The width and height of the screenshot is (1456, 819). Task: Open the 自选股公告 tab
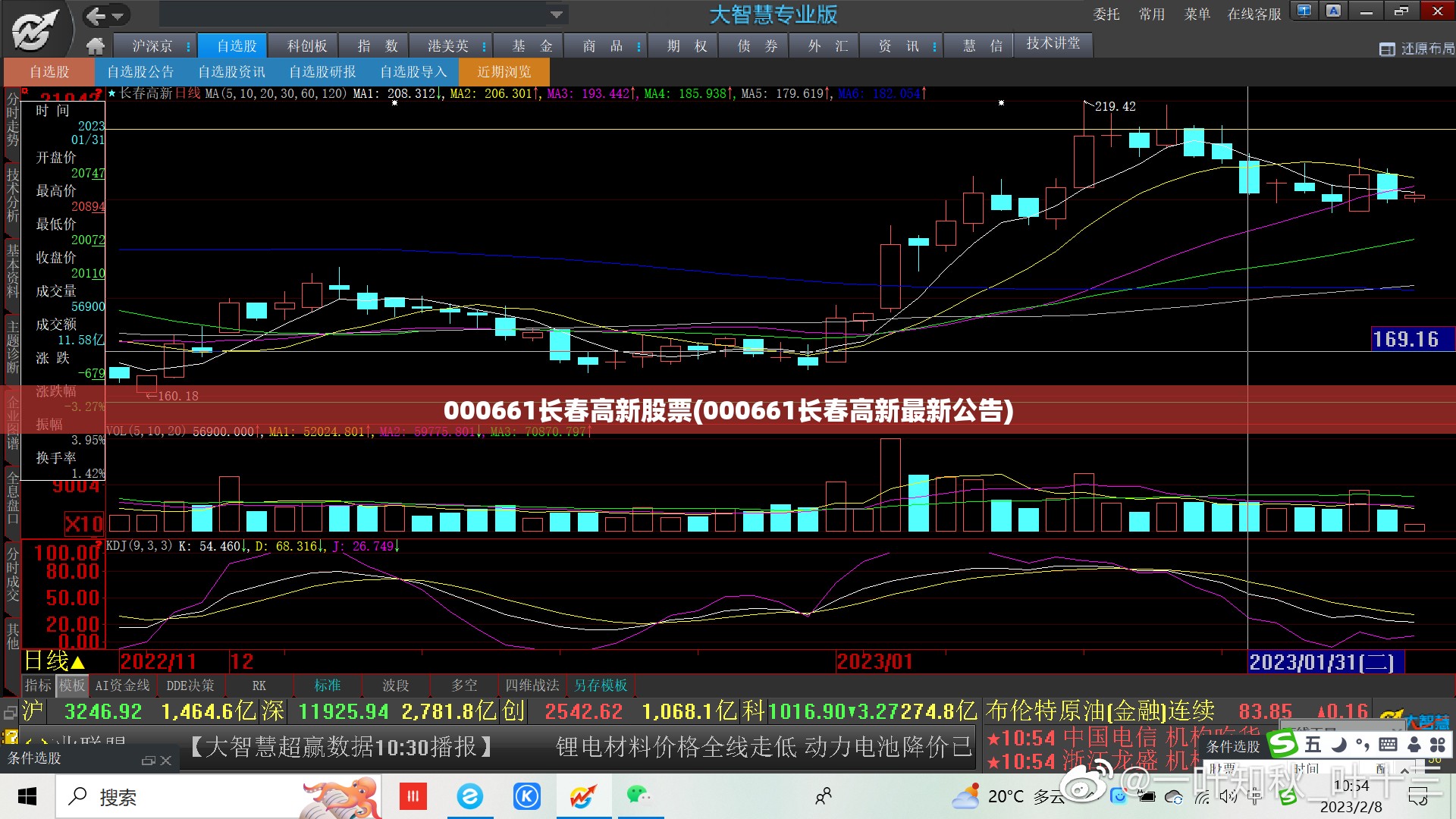tap(140, 72)
